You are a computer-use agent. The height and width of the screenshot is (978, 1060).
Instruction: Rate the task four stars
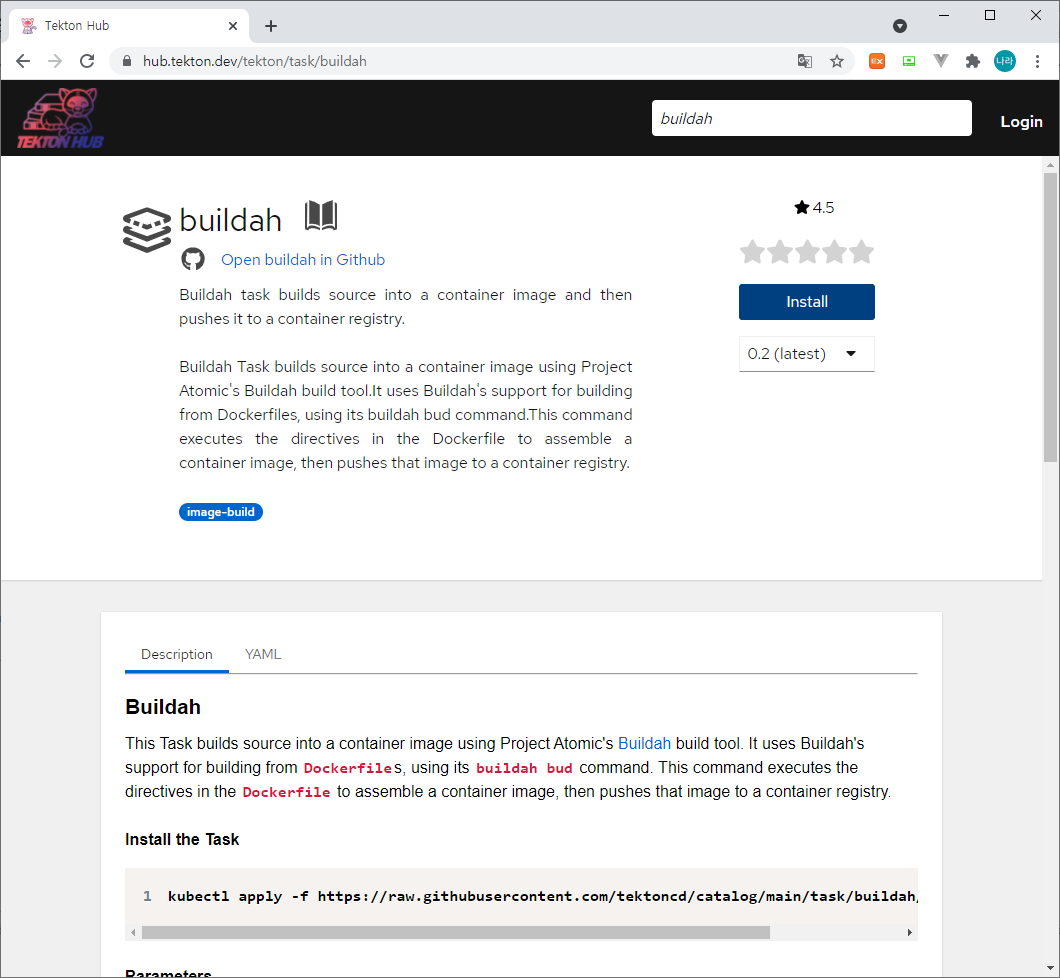tap(834, 252)
